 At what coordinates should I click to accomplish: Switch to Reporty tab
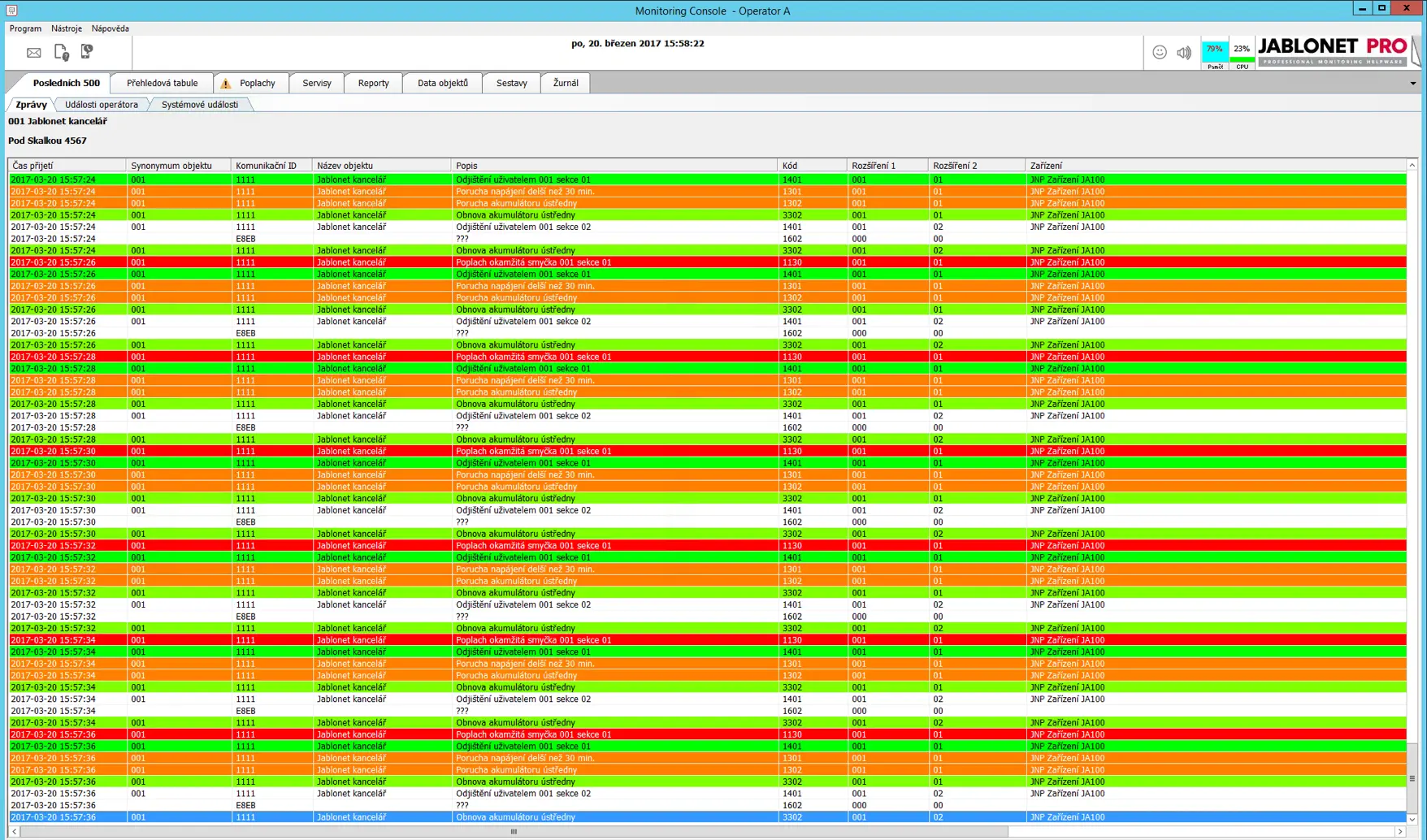pyautogui.click(x=373, y=83)
